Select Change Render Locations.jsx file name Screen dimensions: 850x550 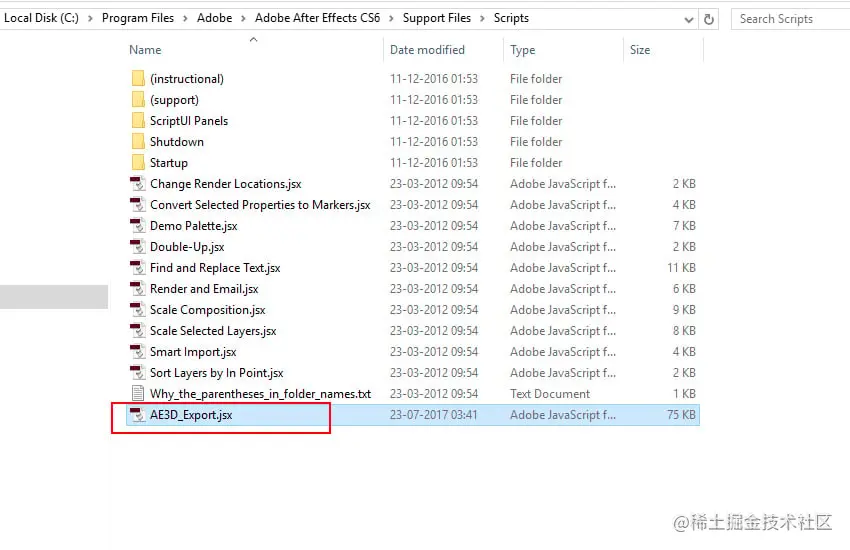pyautogui.click(x=226, y=184)
